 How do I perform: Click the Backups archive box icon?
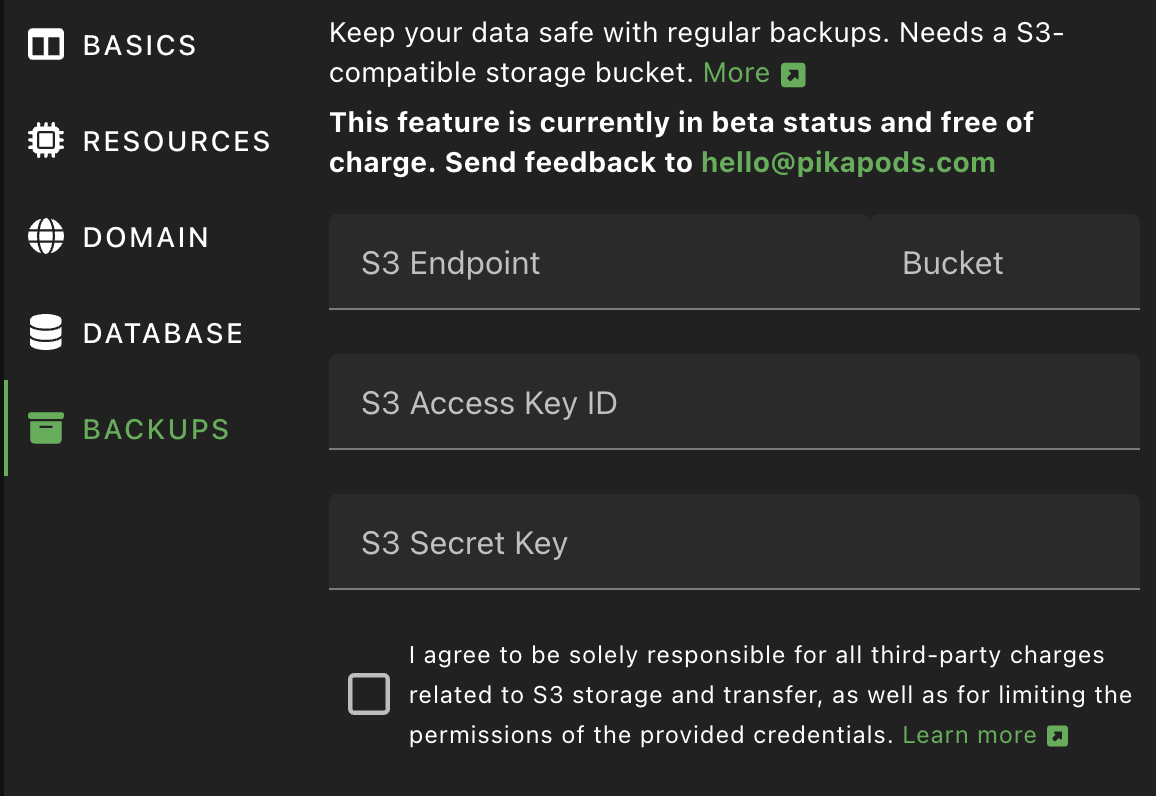[x=46, y=429]
